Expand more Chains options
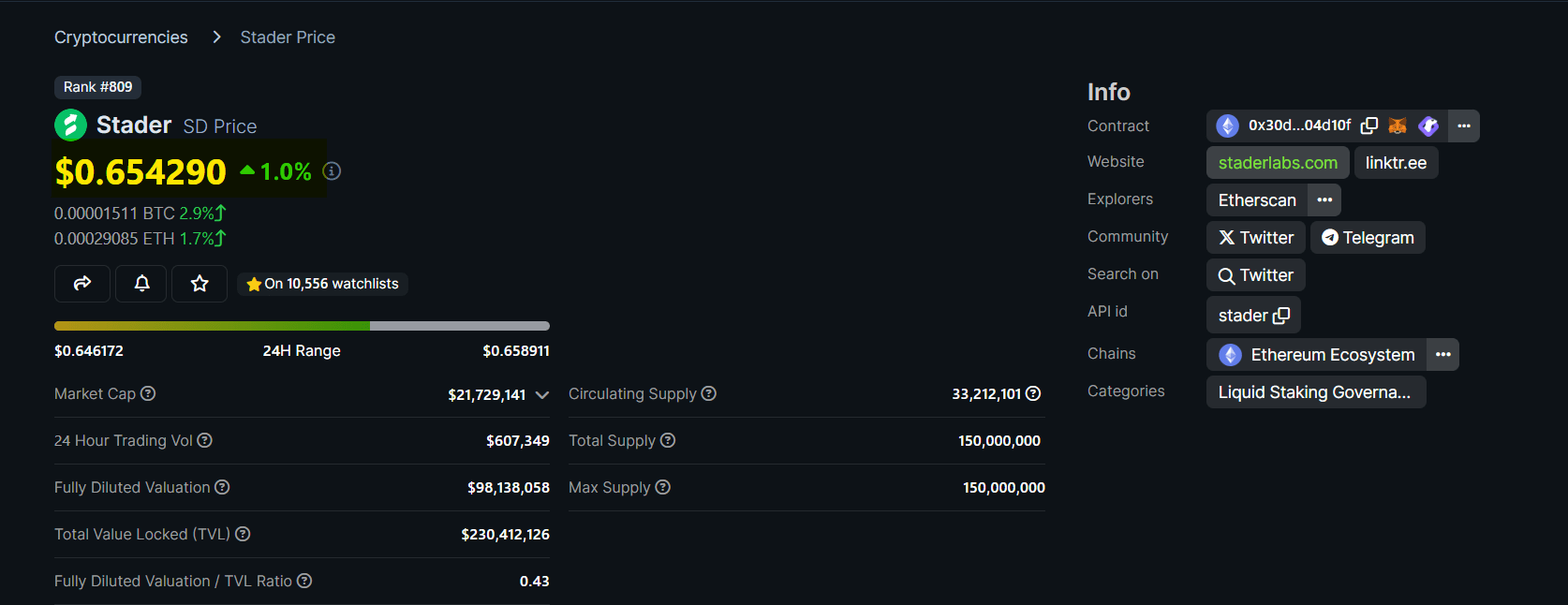The image size is (1568, 605). coord(1443,354)
